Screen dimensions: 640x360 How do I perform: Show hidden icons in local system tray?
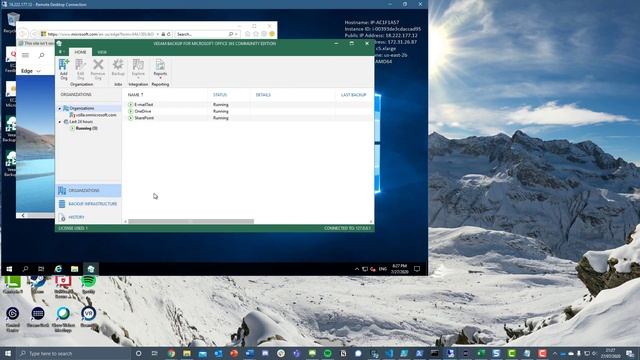point(555,353)
